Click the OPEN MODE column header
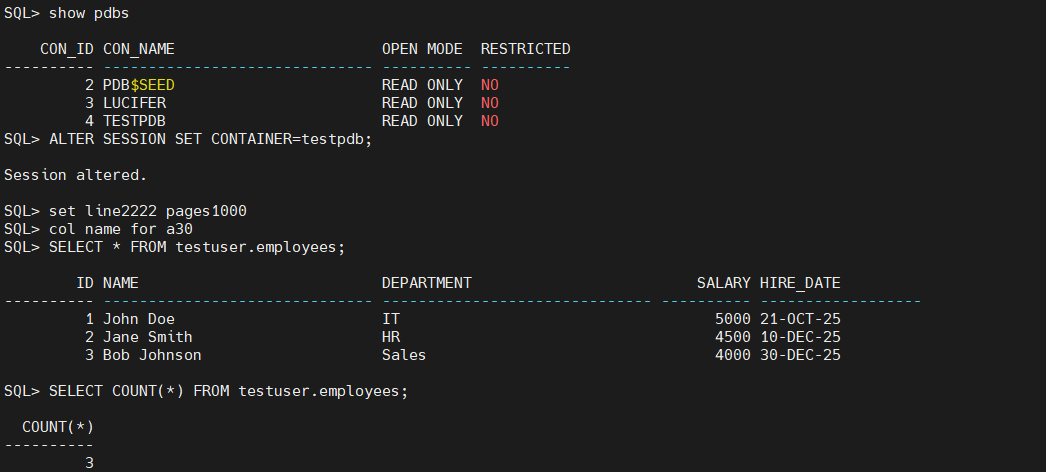This screenshot has height=472, width=1046. [x=422, y=49]
